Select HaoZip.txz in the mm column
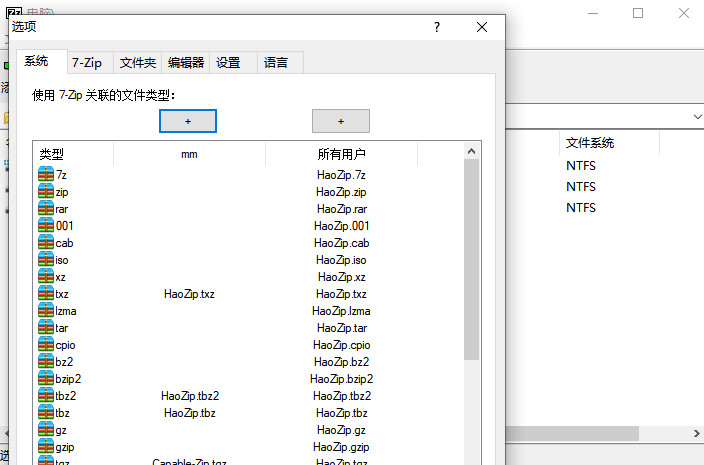The image size is (704, 465). (x=189, y=294)
